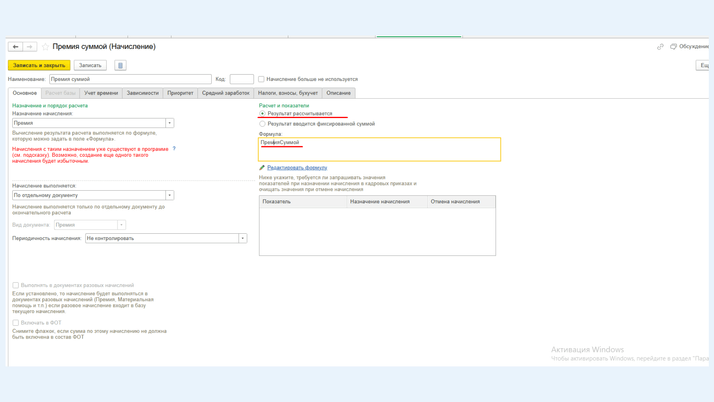
Task: Click the 'Код' input field
Action: click(x=241, y=79)
